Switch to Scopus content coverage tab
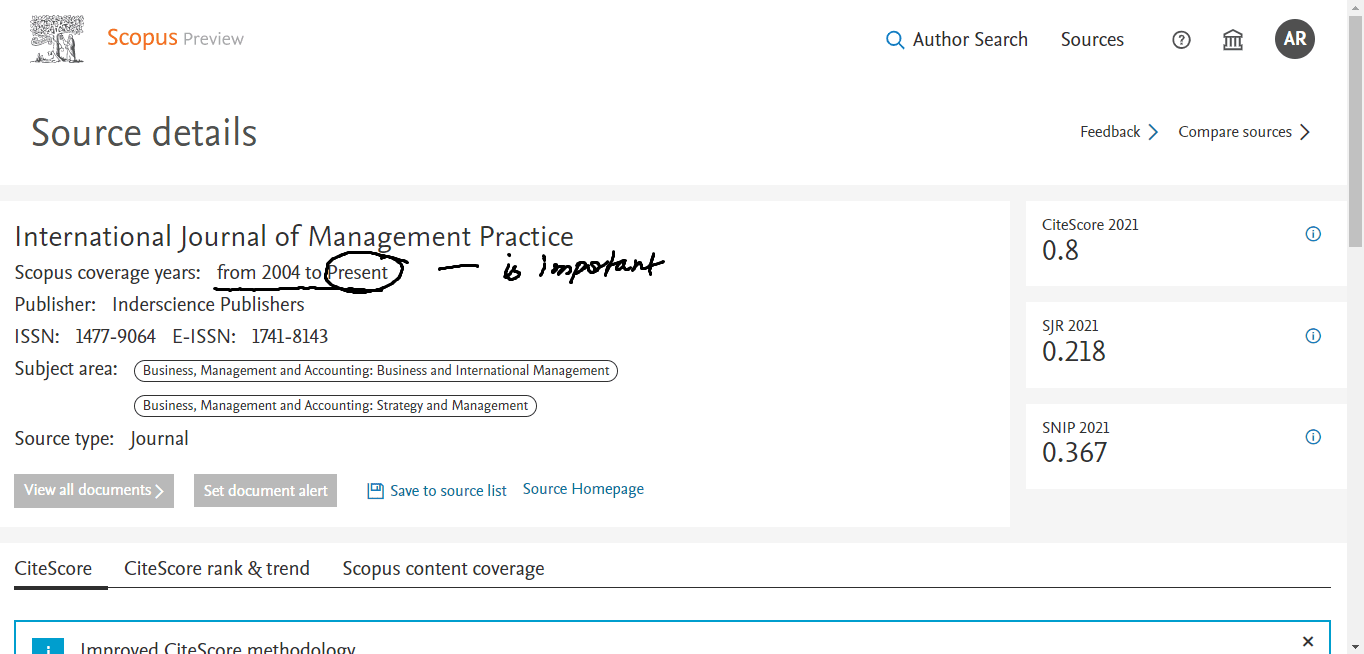Screen dimensions: 1364x654 443,569
